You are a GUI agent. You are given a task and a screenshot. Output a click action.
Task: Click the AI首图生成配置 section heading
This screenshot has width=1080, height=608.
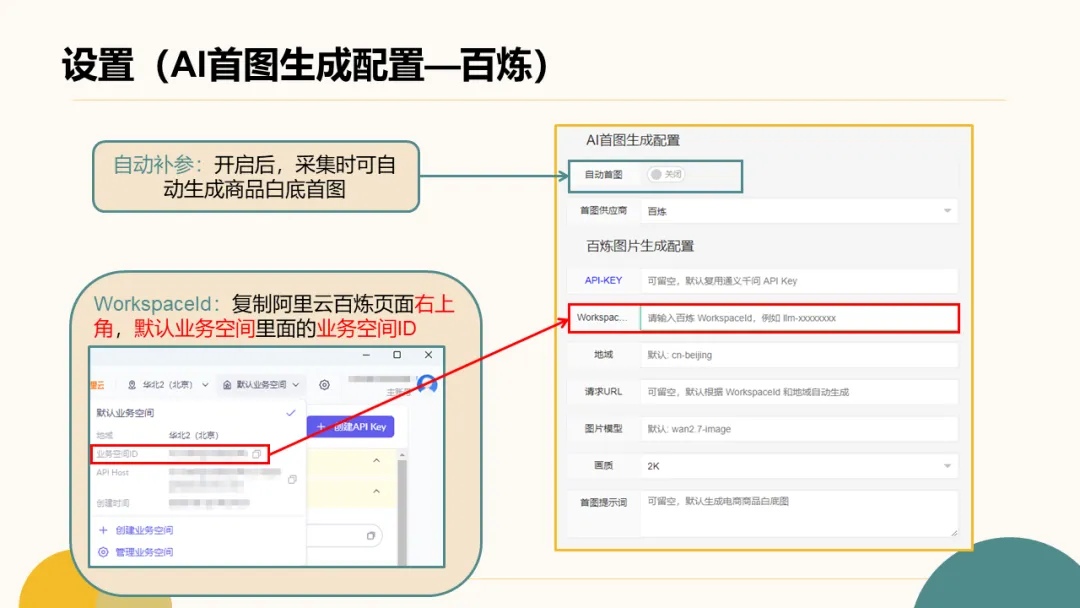click(x=632, y=140)
